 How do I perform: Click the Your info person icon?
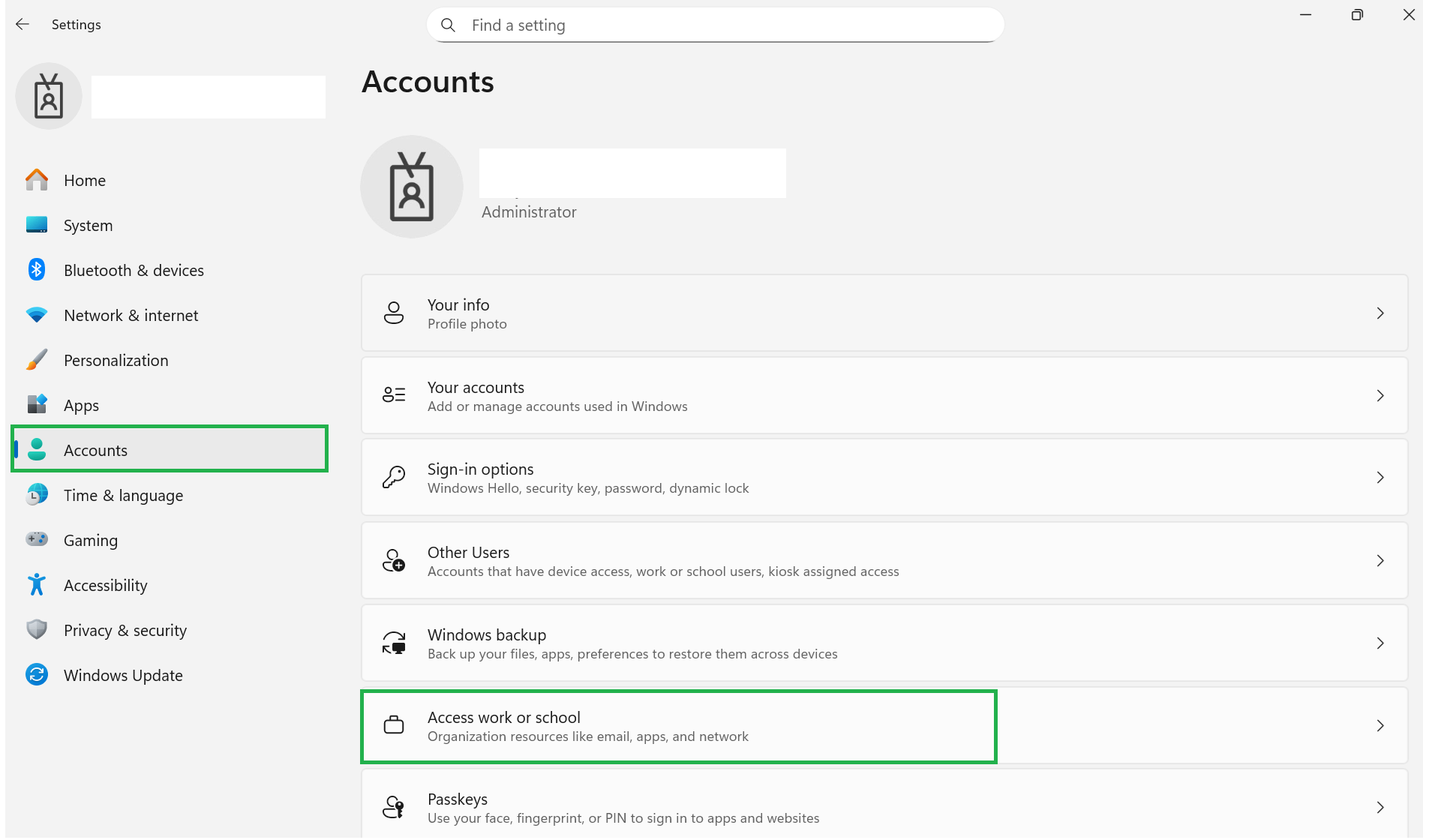coord(394,313)
